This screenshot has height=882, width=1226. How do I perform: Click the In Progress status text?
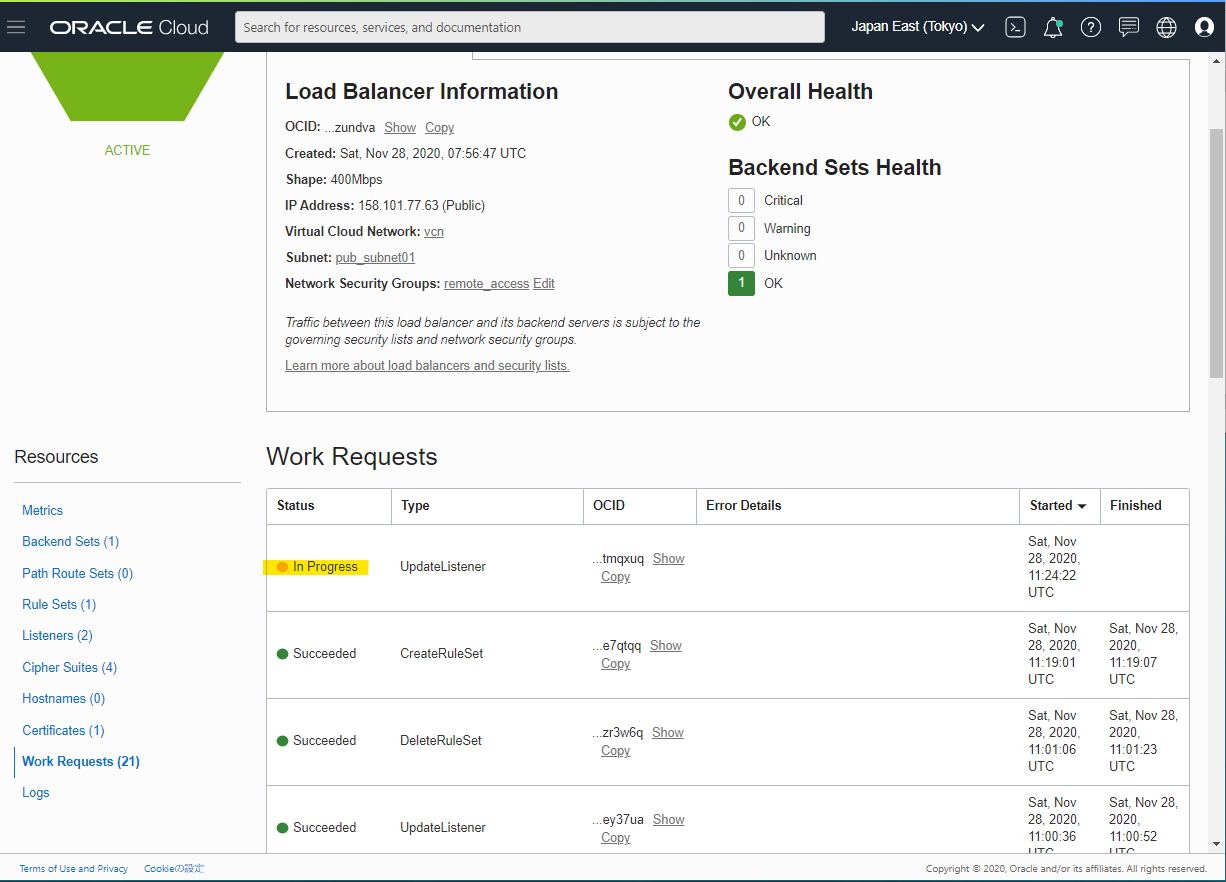pos(325,566)
